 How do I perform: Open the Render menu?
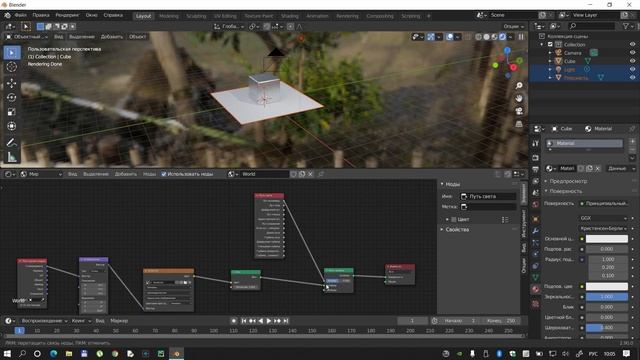point(67,16)
